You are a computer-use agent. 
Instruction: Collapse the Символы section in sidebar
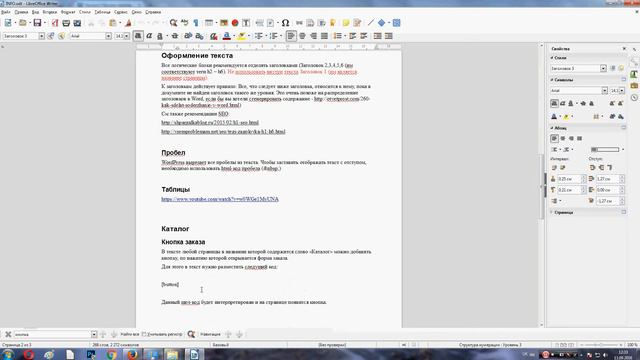[x=552, y=80]
